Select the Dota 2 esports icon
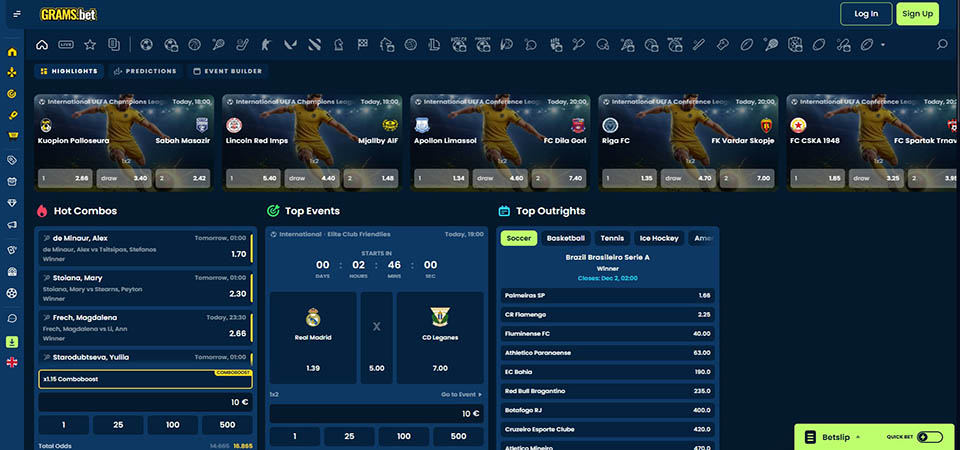Screen dimensions: 960x450 point(314,45)
